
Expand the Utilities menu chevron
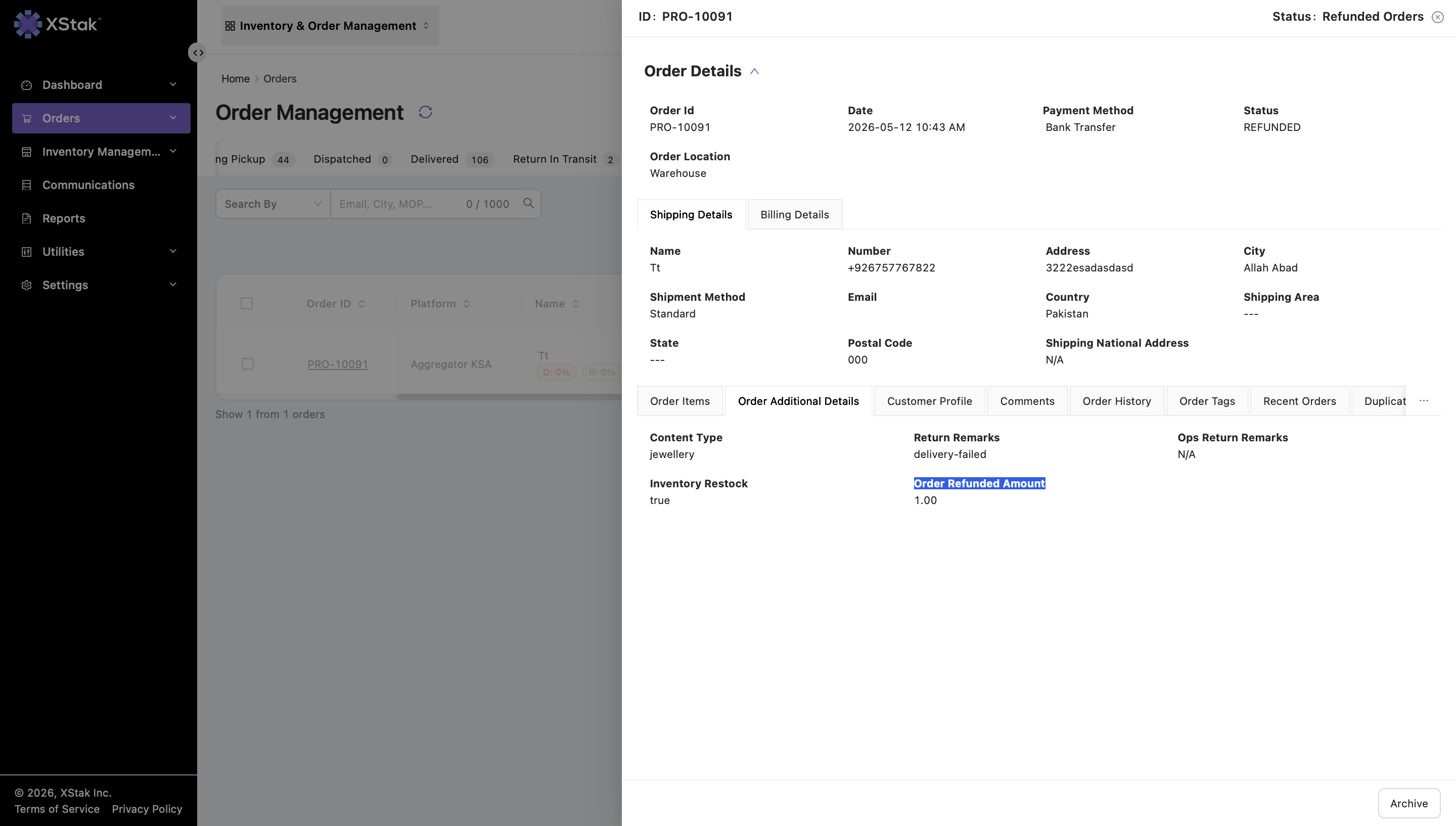(x=173, y=251)
